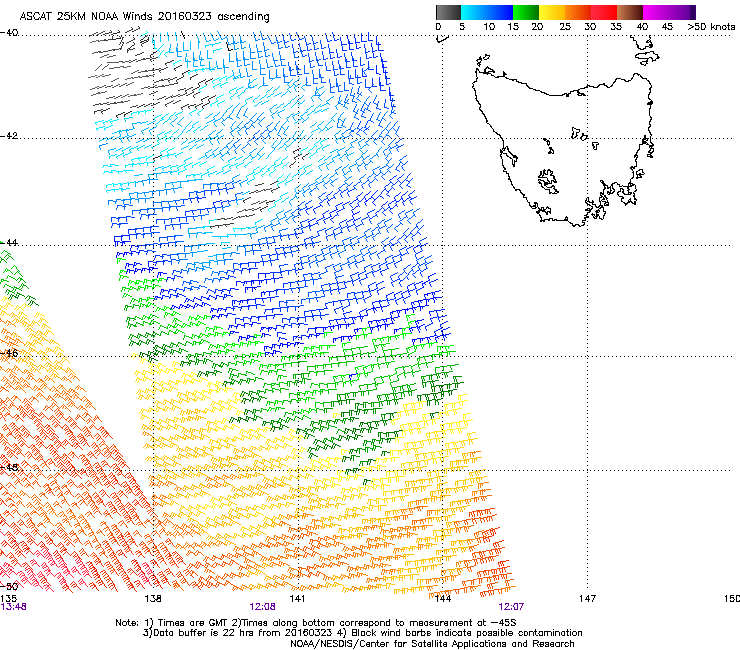
Task: Click the '-48' latitude axis label
Action: click(x=9, y=467)
